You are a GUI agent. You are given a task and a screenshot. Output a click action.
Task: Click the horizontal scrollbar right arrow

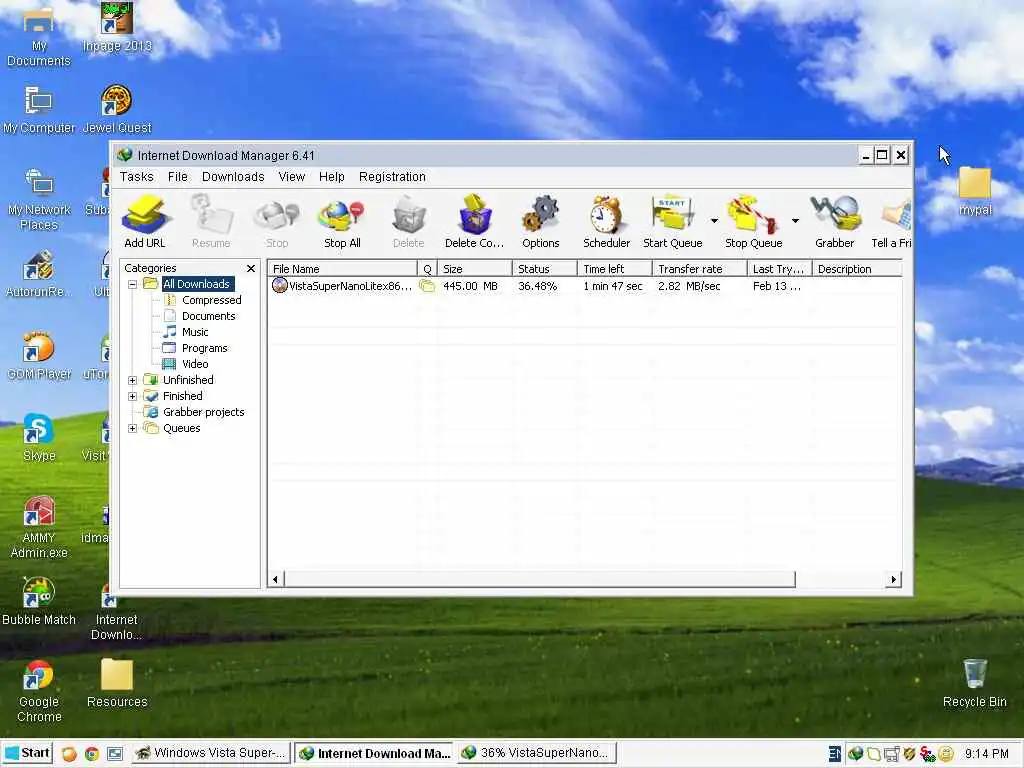click(893, 579)
